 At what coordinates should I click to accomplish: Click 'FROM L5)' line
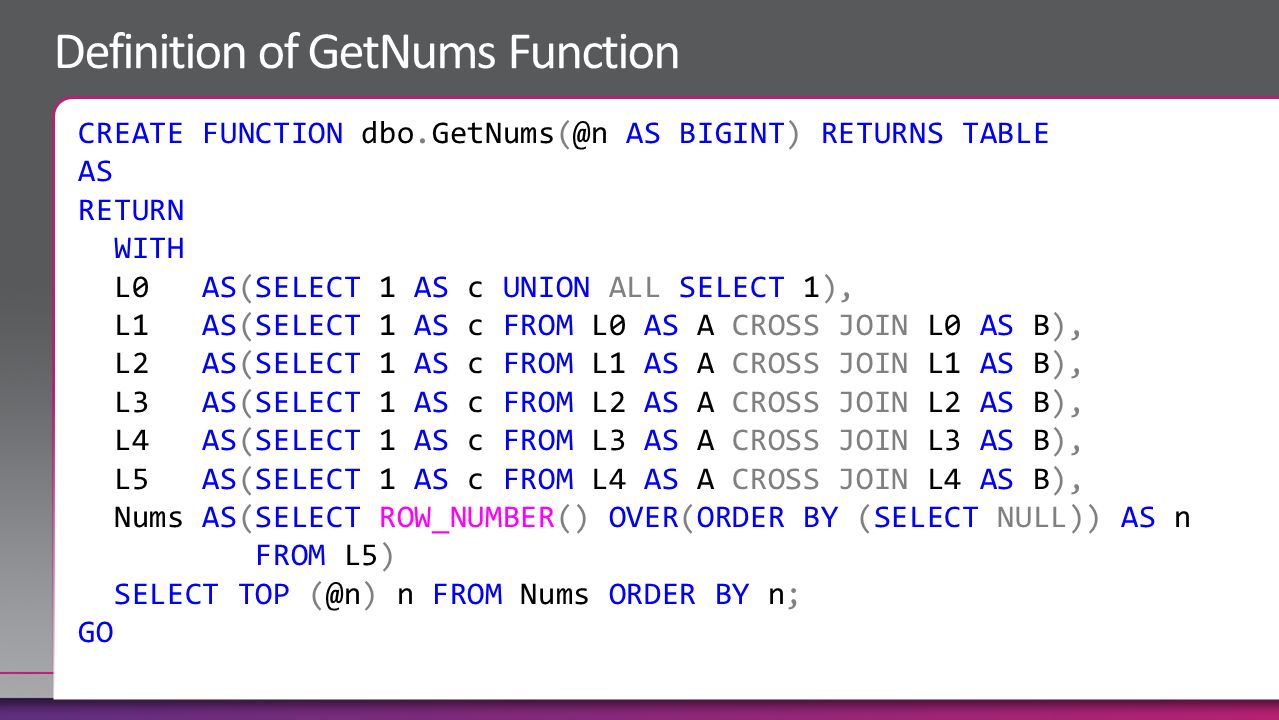pyautogui.click(x=325, y=556)
